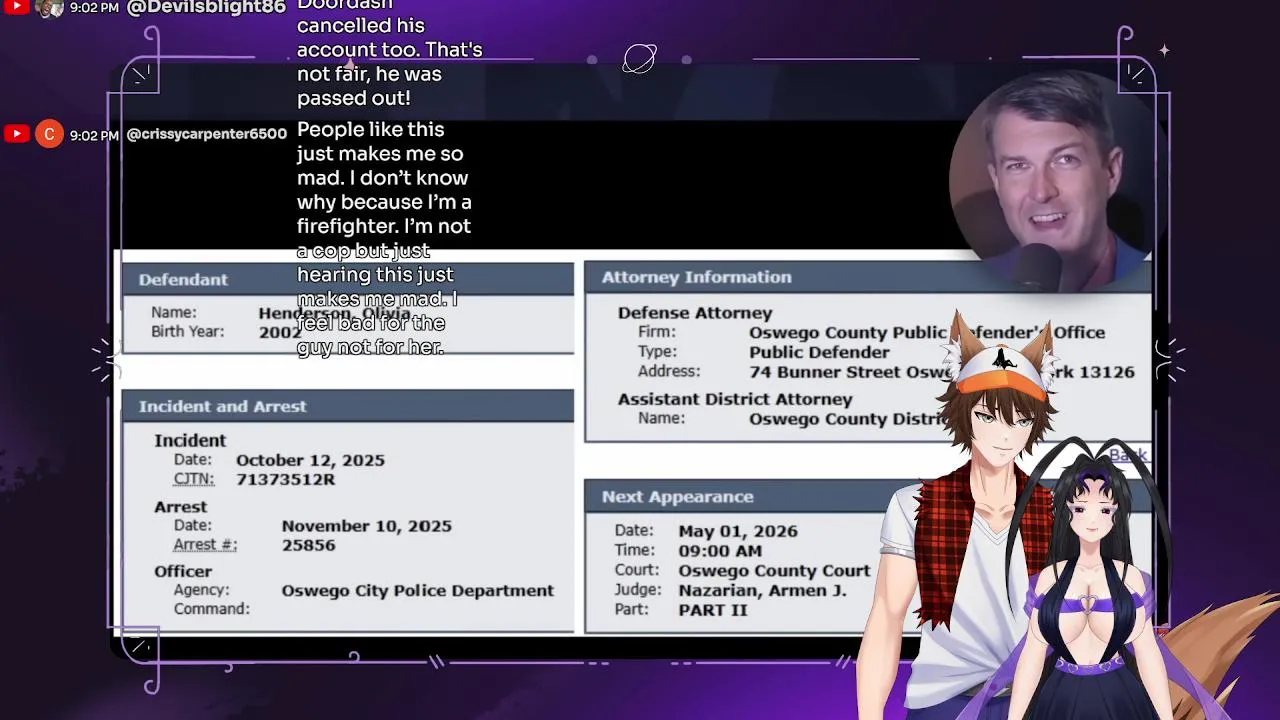Select next appearance date 'May 01, 2026'
The height and width of the screenshot is (720, 1280).
tap(738, 531)
